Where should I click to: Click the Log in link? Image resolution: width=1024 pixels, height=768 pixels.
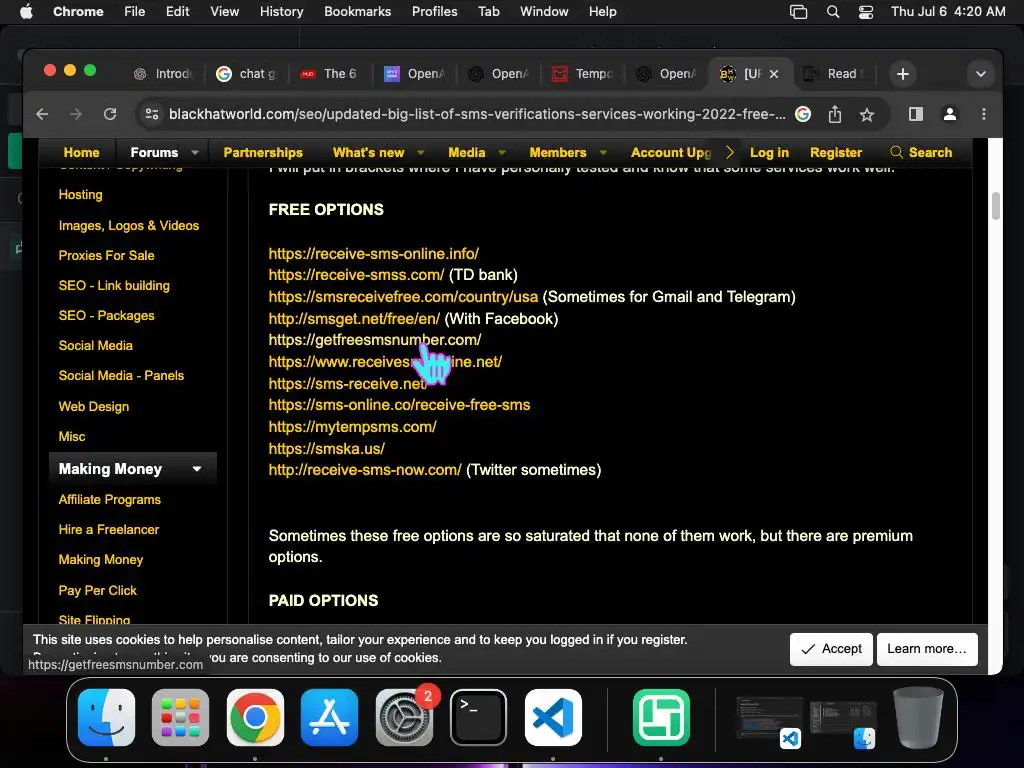(769, 152)
